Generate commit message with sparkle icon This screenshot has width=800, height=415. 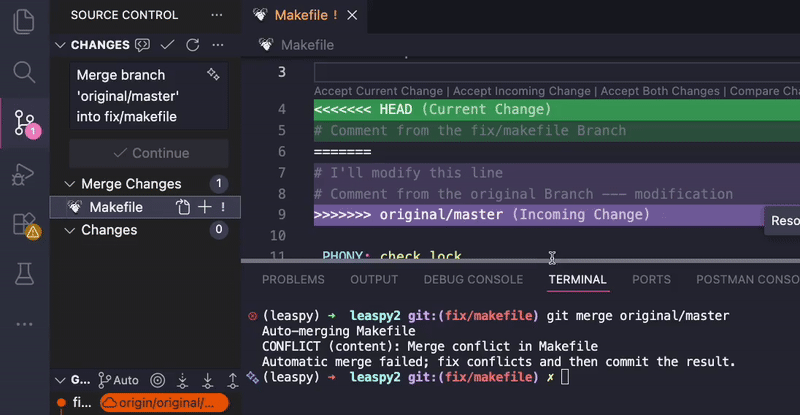point(212,75)
